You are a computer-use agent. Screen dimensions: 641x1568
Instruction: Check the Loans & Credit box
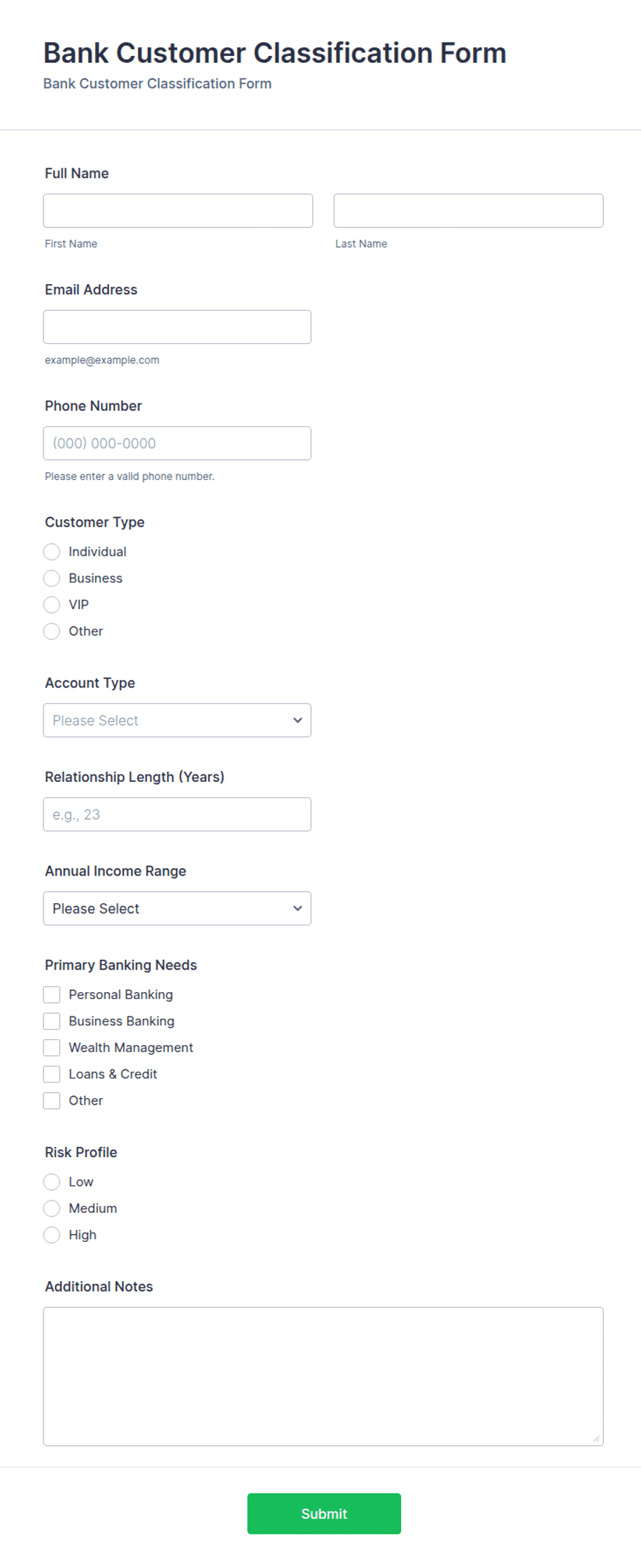click(x=52, y=1074)
